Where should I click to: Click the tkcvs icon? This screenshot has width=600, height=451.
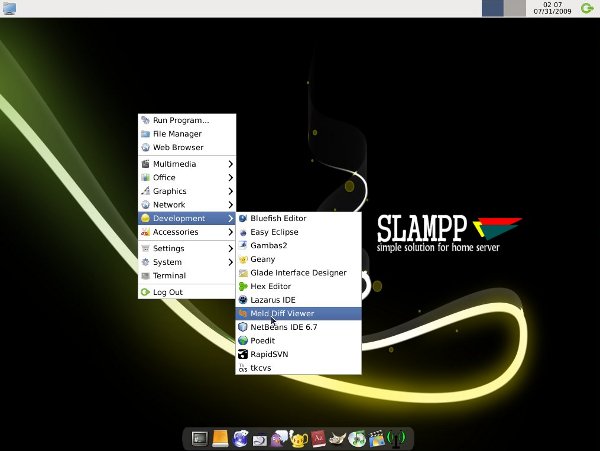tap(243, 368)
